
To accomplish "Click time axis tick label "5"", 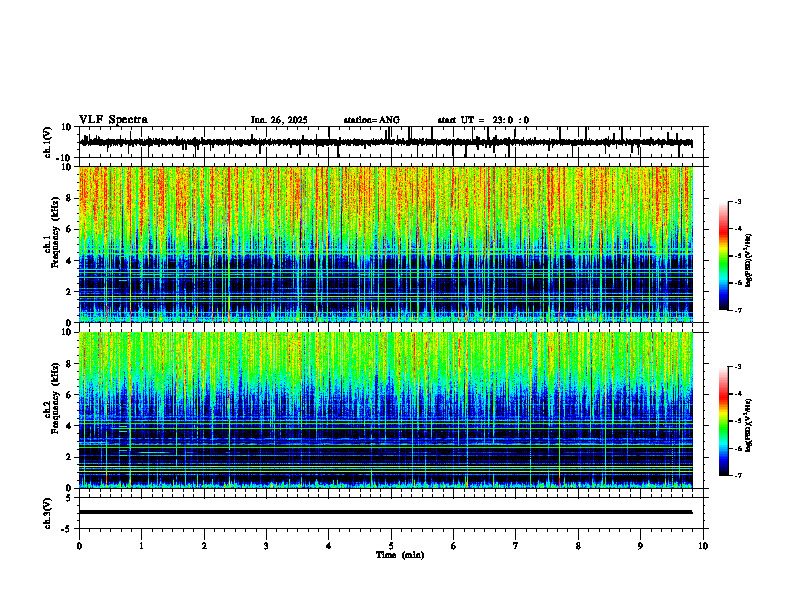I will coord(391,546).
